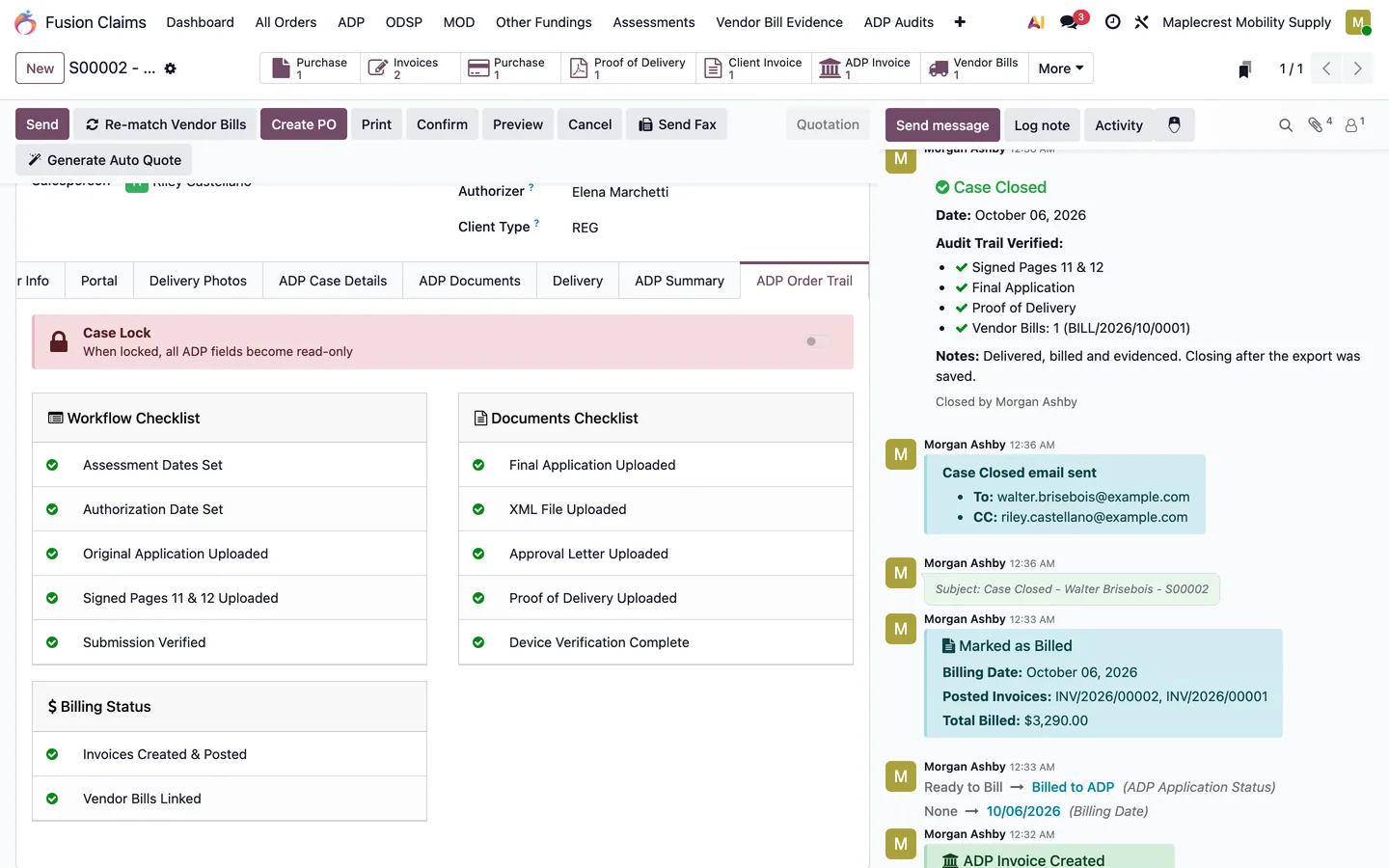Open ADP Invoice bank stat button
The image size is (1389, 868).
(x=865, y=68)
